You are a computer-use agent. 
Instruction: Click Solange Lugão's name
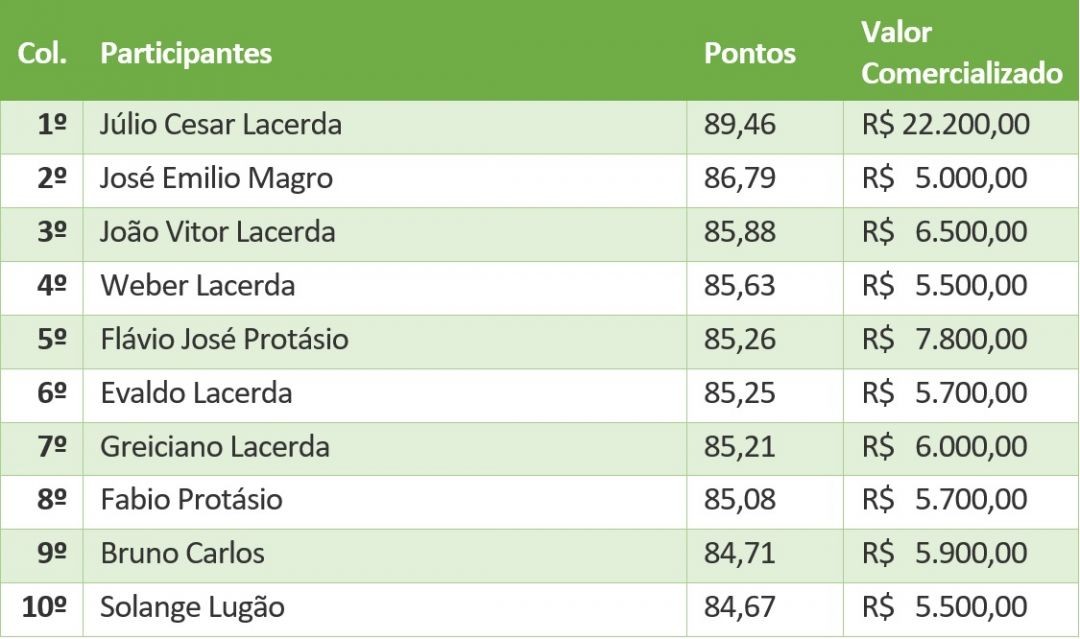coord(192,608)
